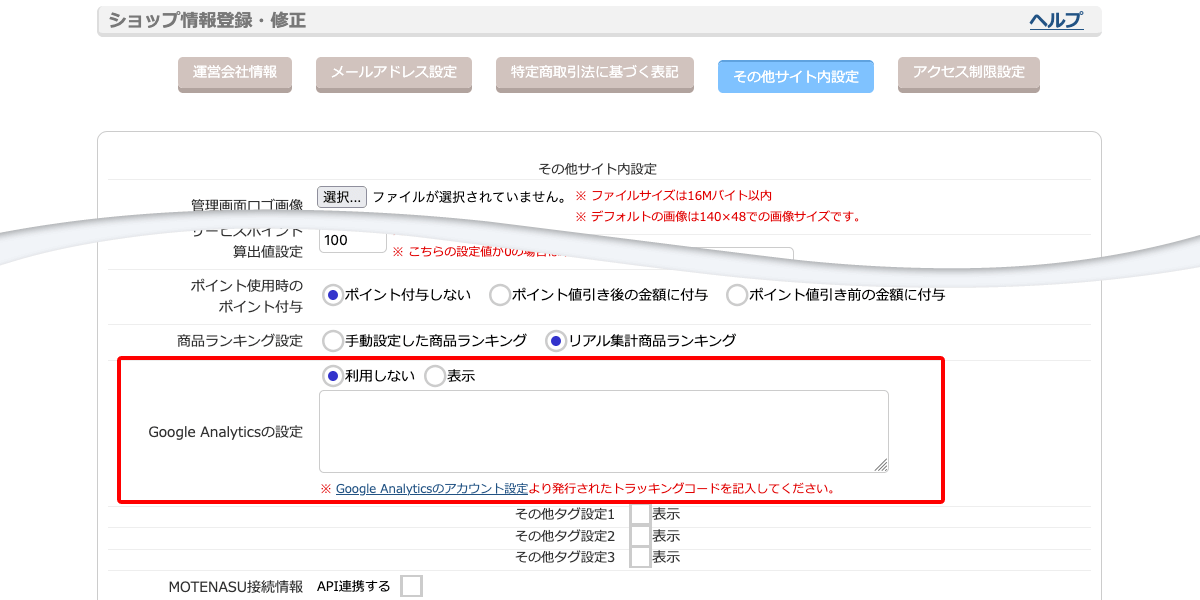Check the API連携する checkbox
The image size is (1200, 600).
(x=411, y=586)
